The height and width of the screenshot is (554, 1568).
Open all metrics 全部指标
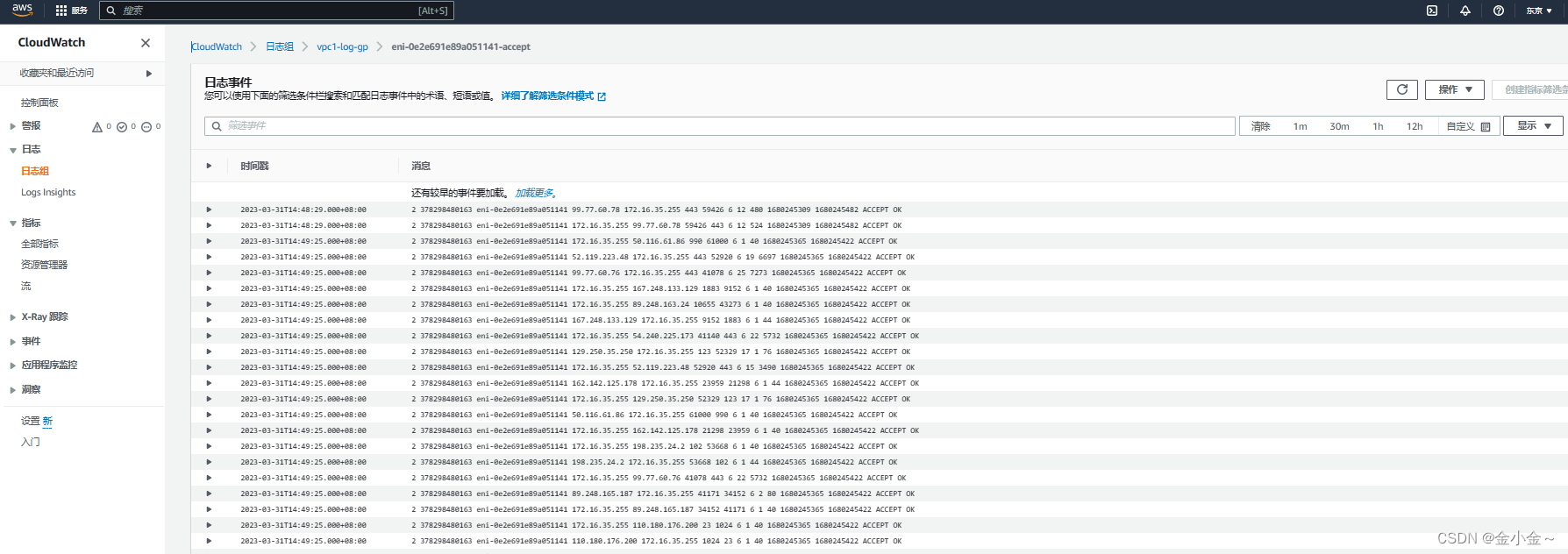(39, 244)
